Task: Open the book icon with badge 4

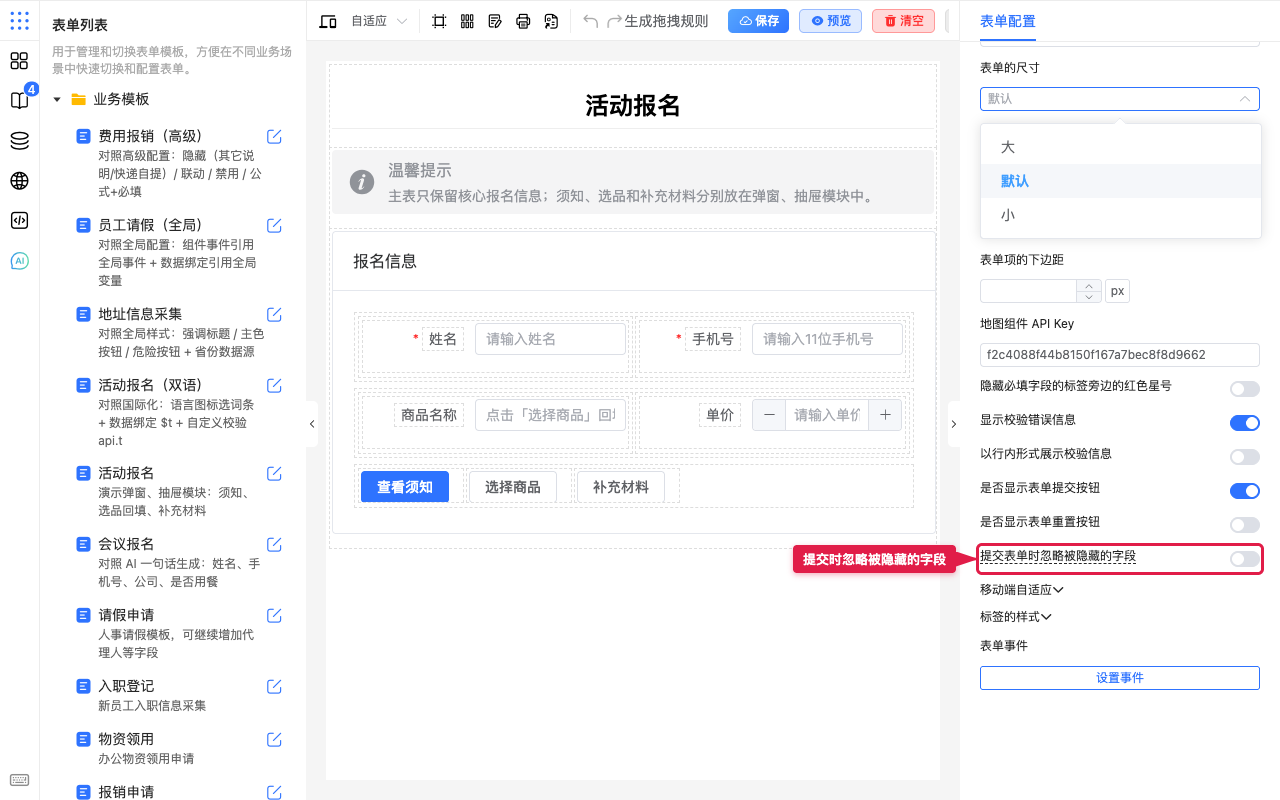Action: [19, 100]
